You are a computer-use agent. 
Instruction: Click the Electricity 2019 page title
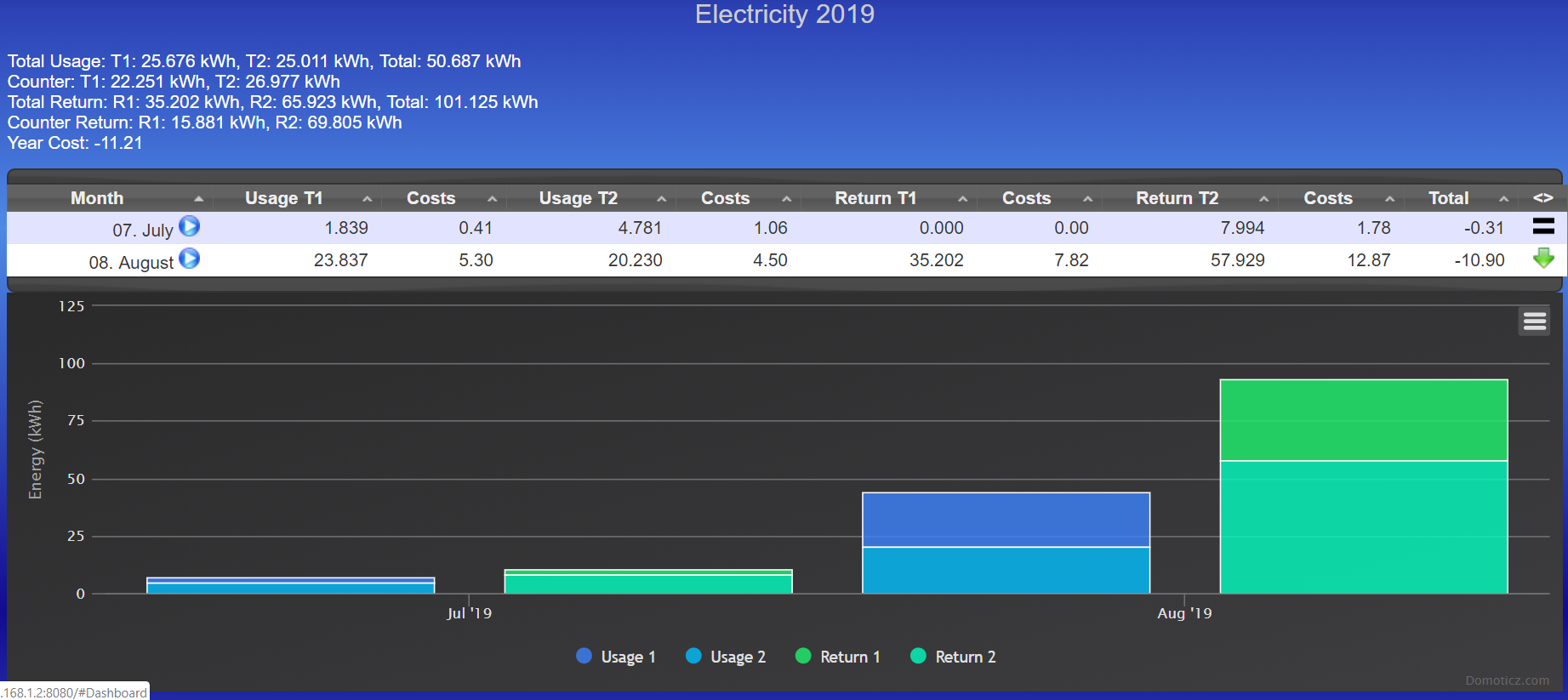(x=784, y=14)
